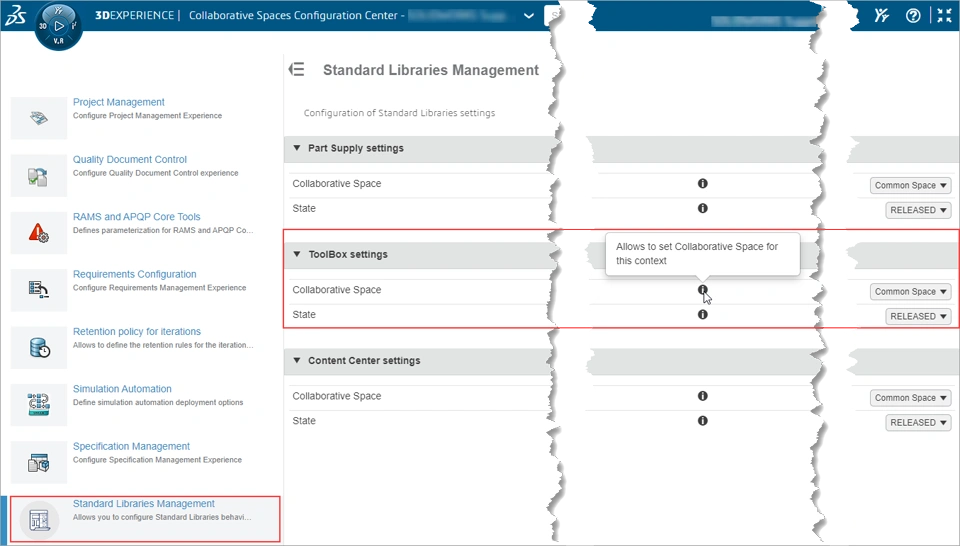Open Specification Management link
The image size is (960, 546).
coord(131,446)
